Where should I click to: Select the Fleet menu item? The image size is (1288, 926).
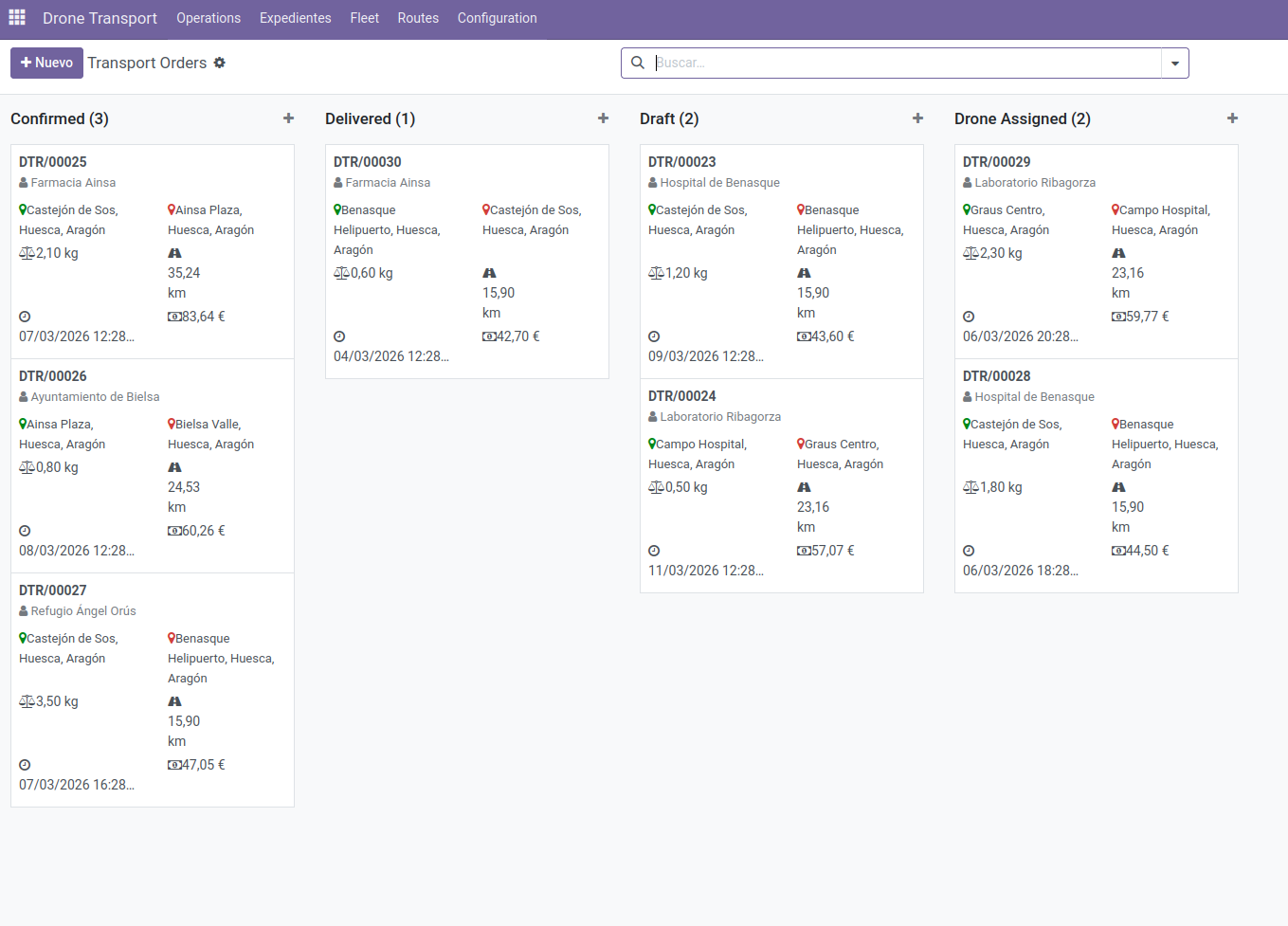point(364,17)
